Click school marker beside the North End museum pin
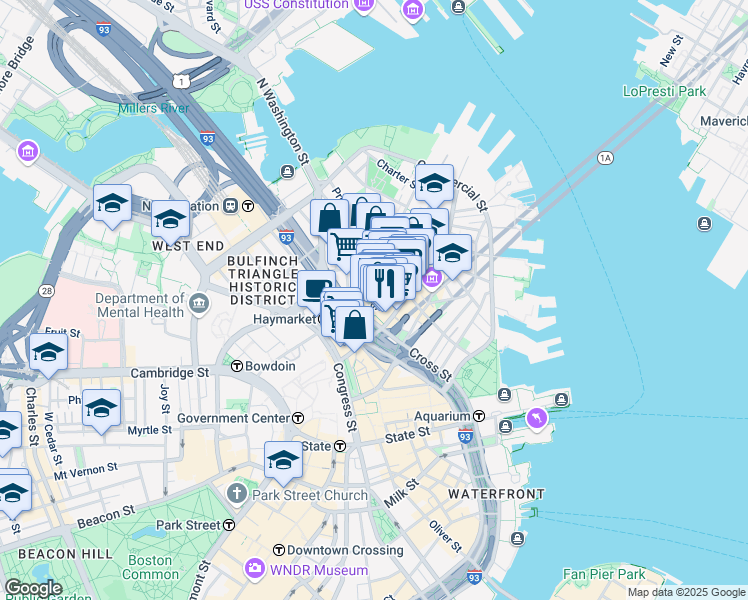 pos(452,256)
